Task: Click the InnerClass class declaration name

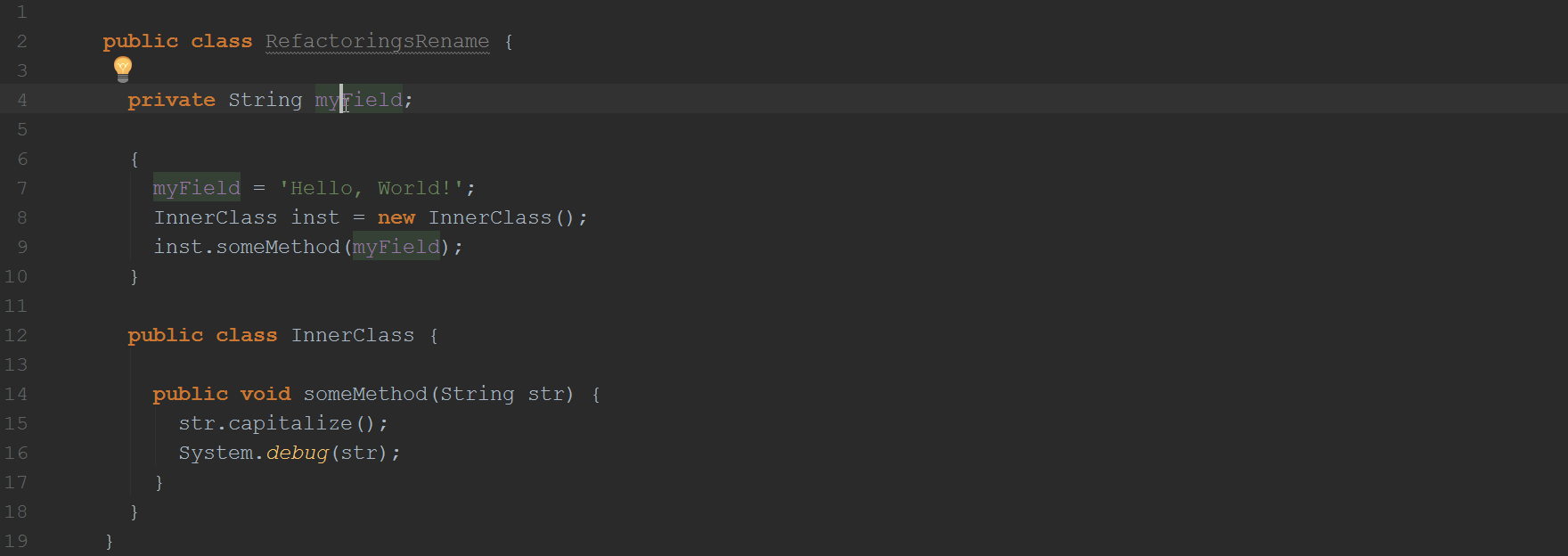Action: pyautogui.click(x=353, y=335)
